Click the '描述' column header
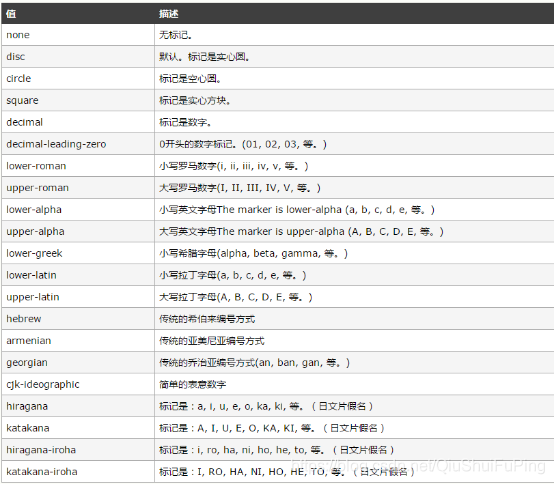 pos(169,14)
